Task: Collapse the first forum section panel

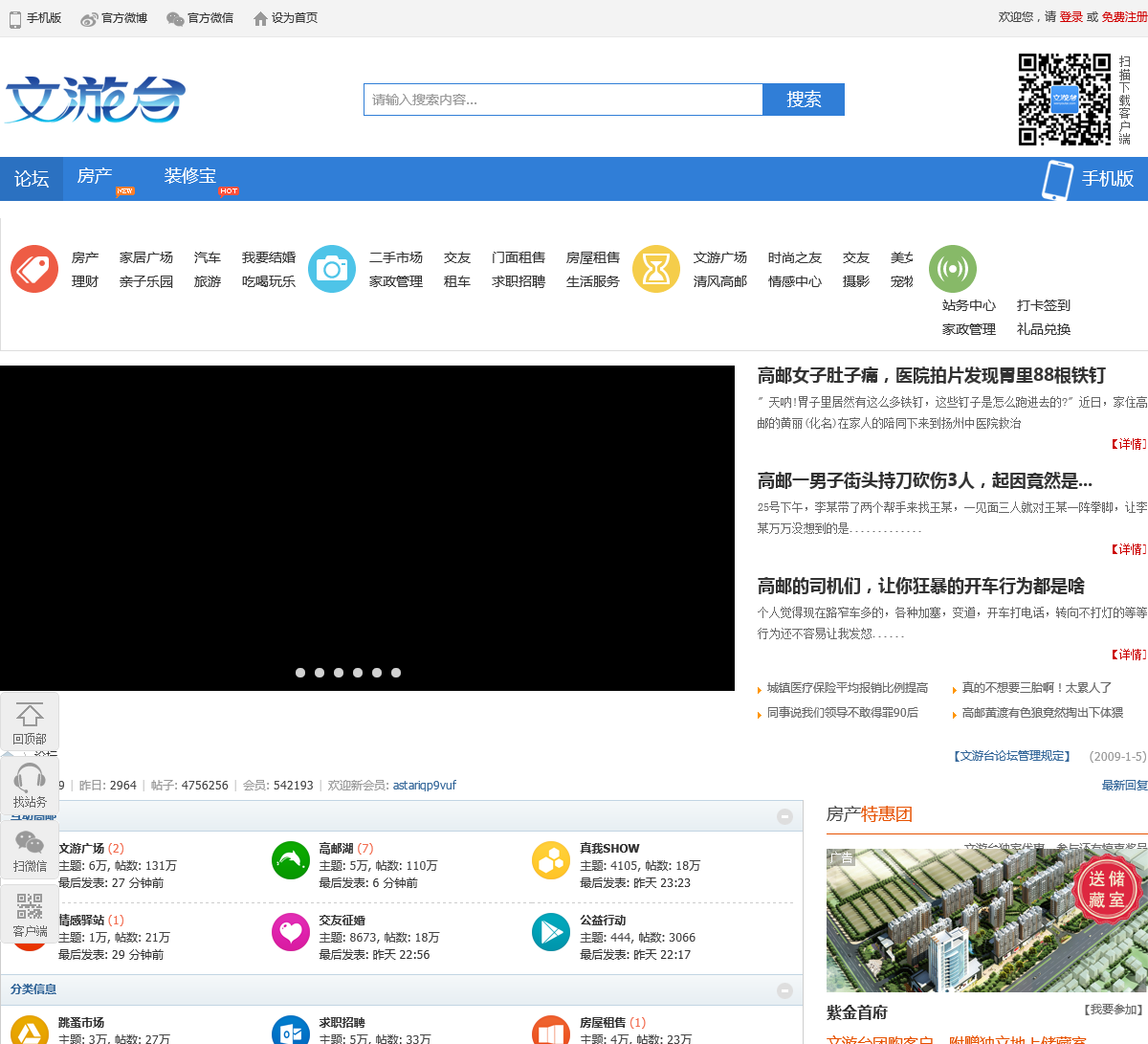Action: (x=784, y=816)
